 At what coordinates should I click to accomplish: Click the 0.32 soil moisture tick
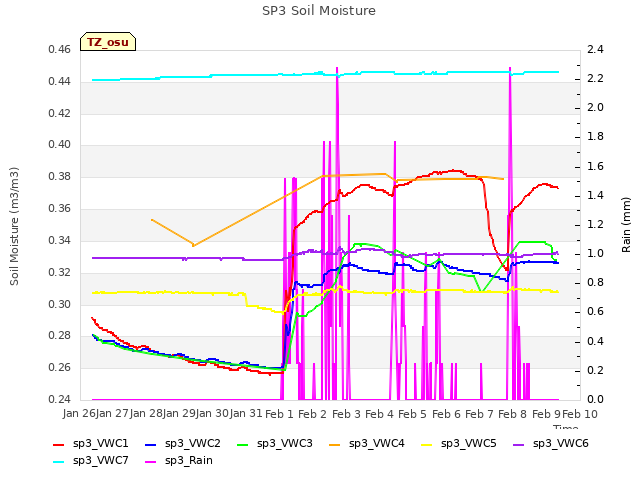coord(60,272)
